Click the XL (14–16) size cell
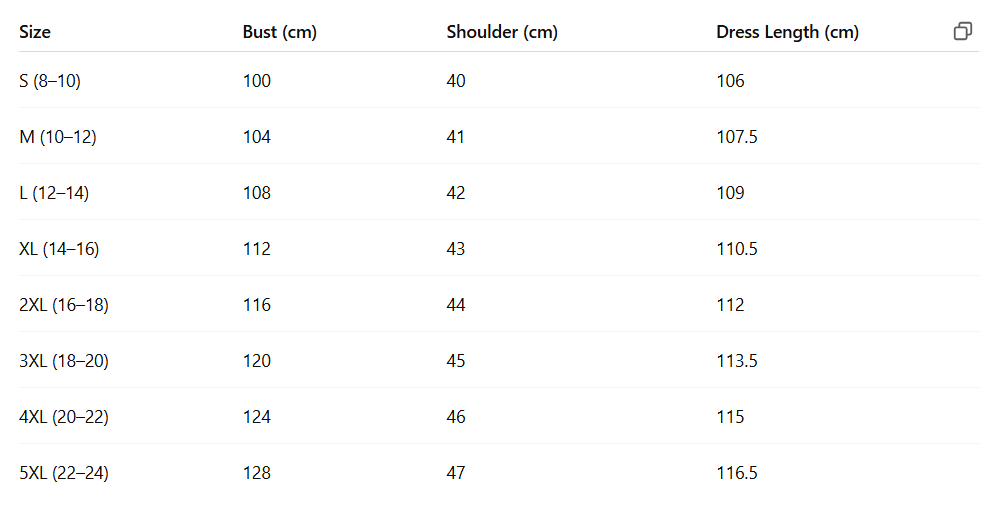Viewport: 988px width, 516px height. pos(59,249)
